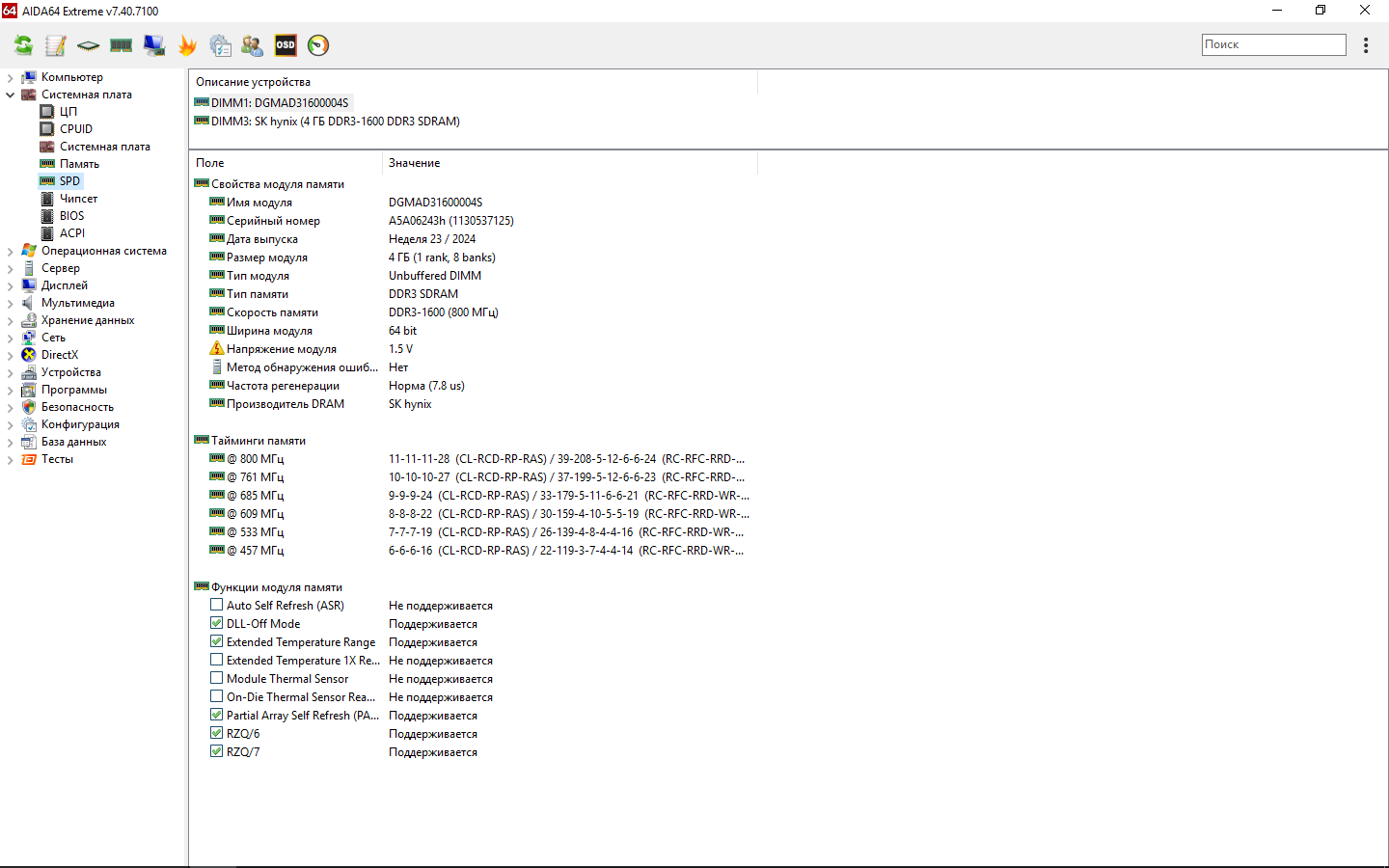Viewport: 1389px width, 868px height.
Task: Open the OSD panel toolbar icon
Action: tap(286, 44)
